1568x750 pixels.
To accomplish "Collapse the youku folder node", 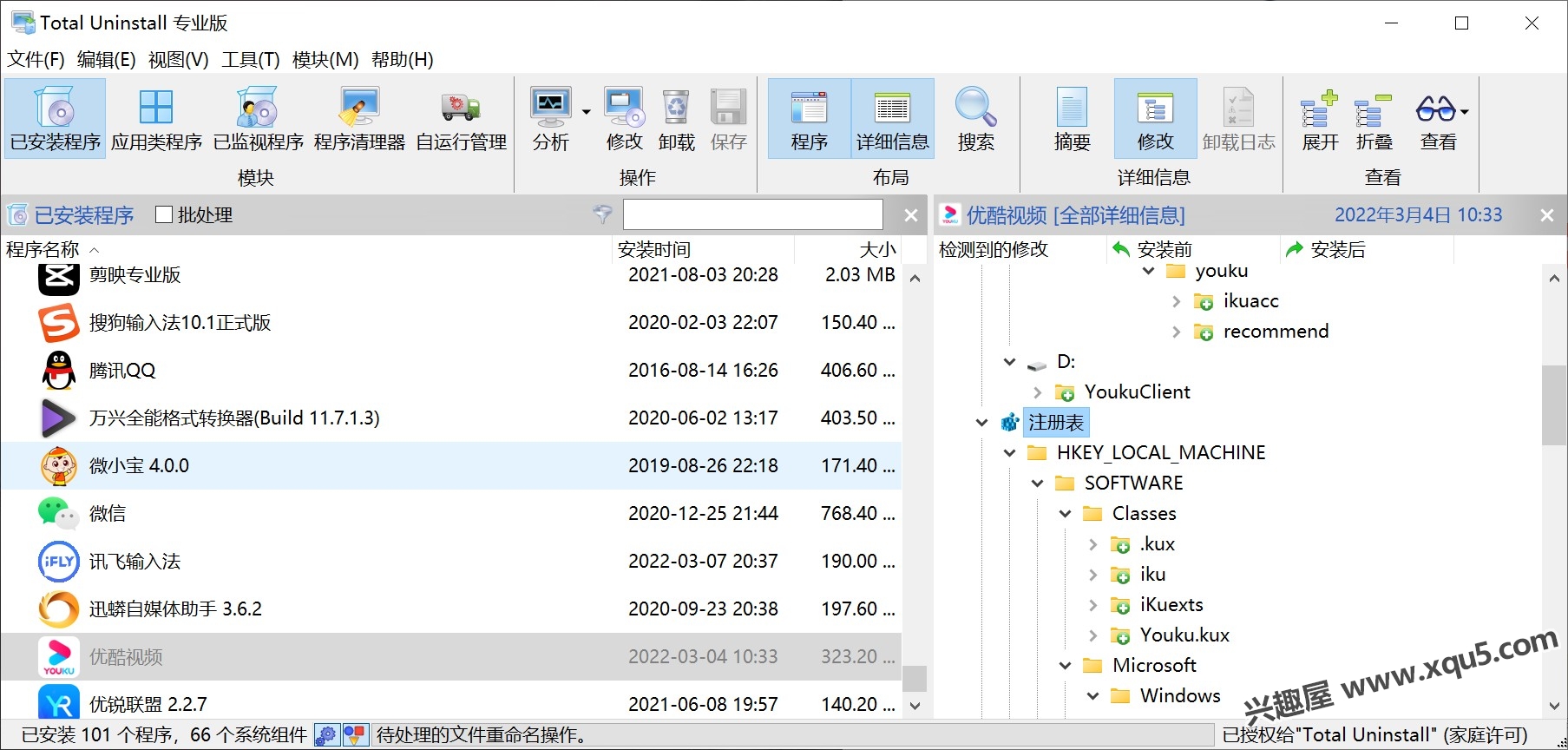I will [1148, 271].
